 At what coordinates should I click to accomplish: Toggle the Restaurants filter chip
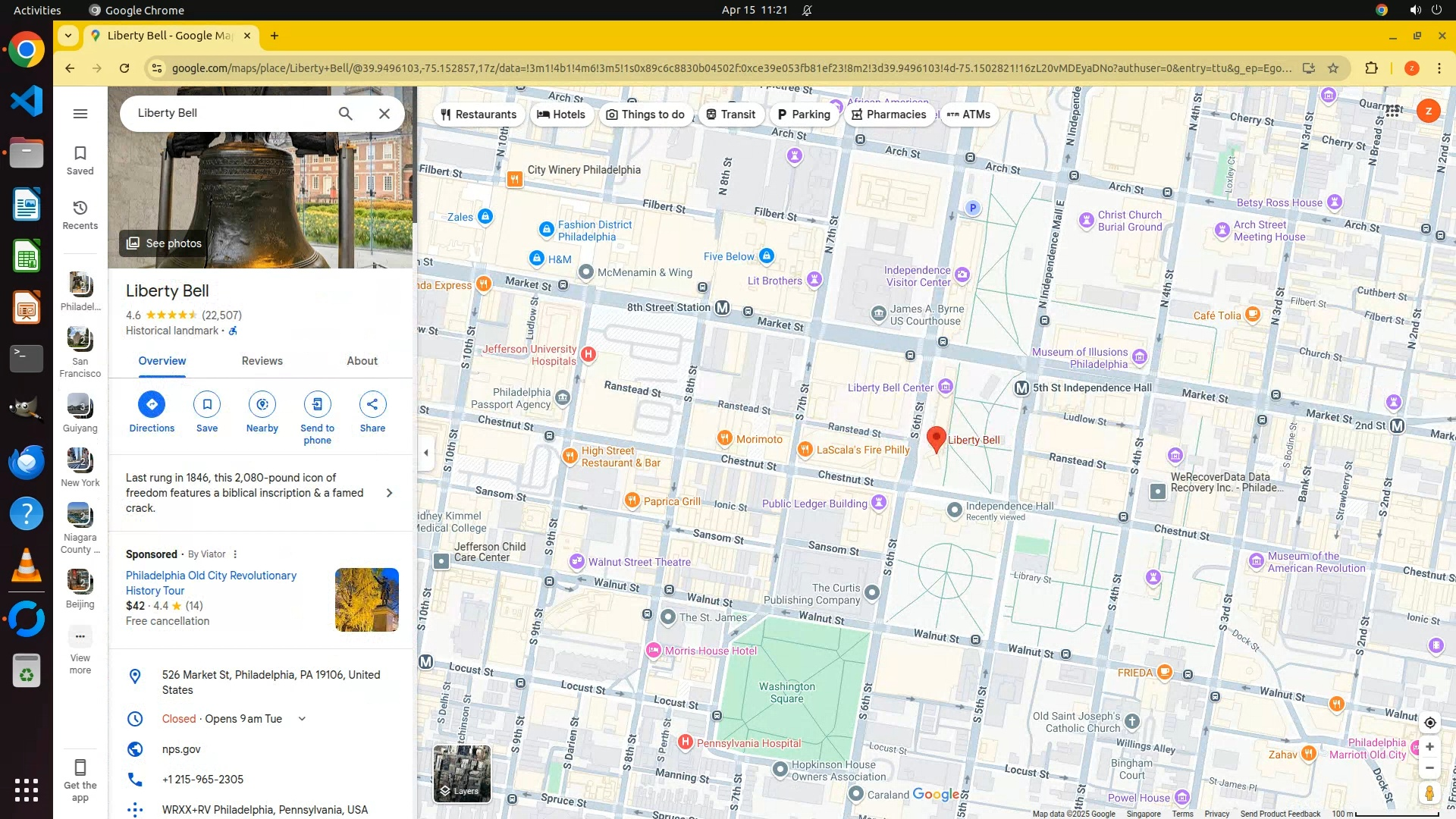tap(479, 115)
